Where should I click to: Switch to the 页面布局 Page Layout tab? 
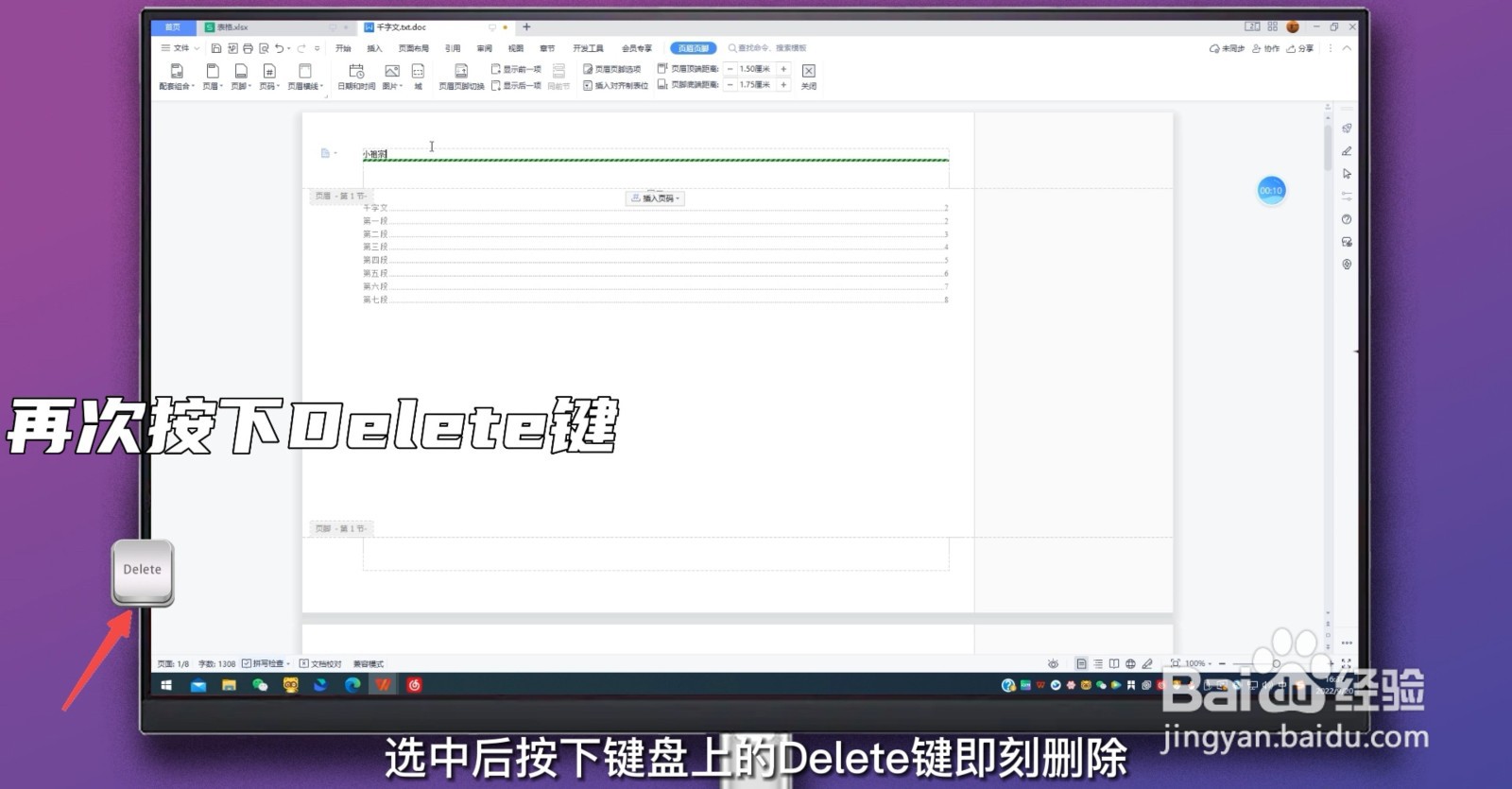[413, 48]
